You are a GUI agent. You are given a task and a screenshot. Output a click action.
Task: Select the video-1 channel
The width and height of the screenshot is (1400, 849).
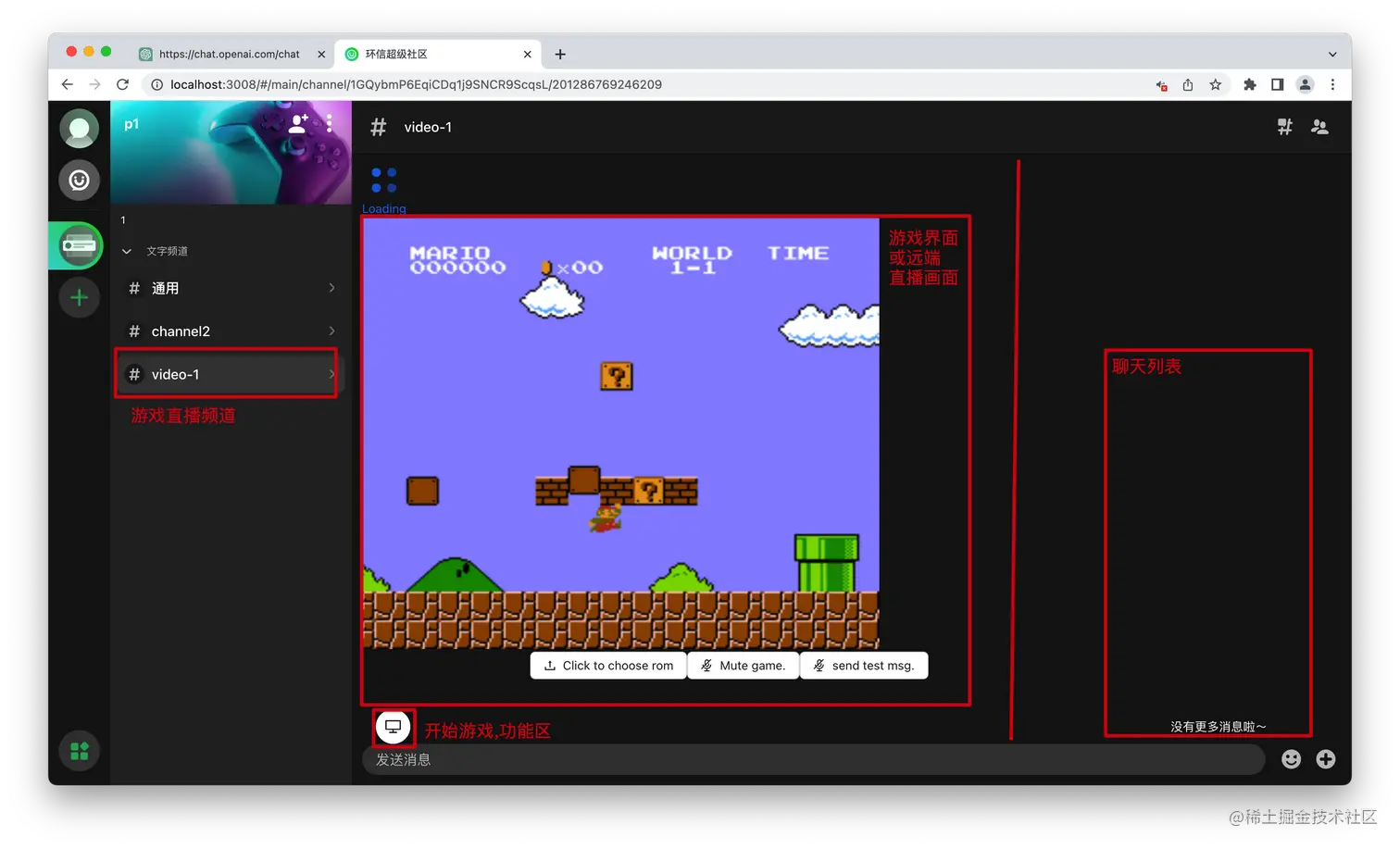click(x=230, y=374)
